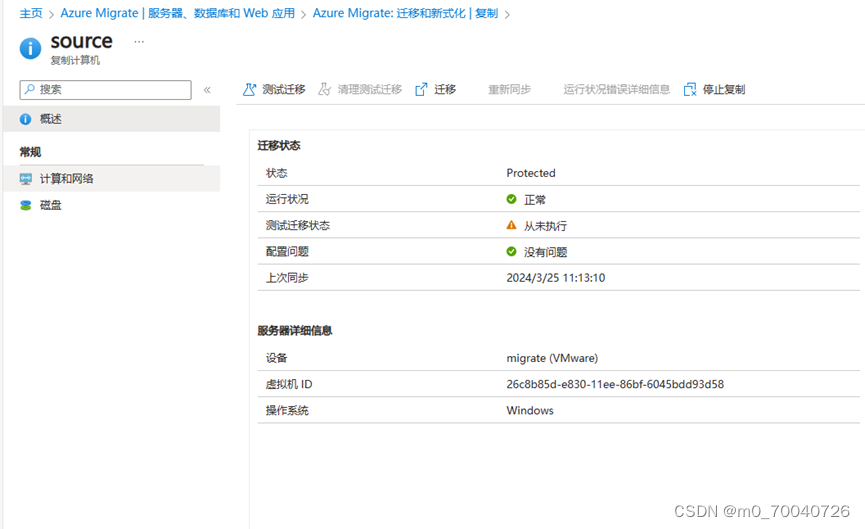The height and width of the screenshot is (529, 865).
Task: Click the orange warning icon beside 从未执行
Action: point(511,225)
